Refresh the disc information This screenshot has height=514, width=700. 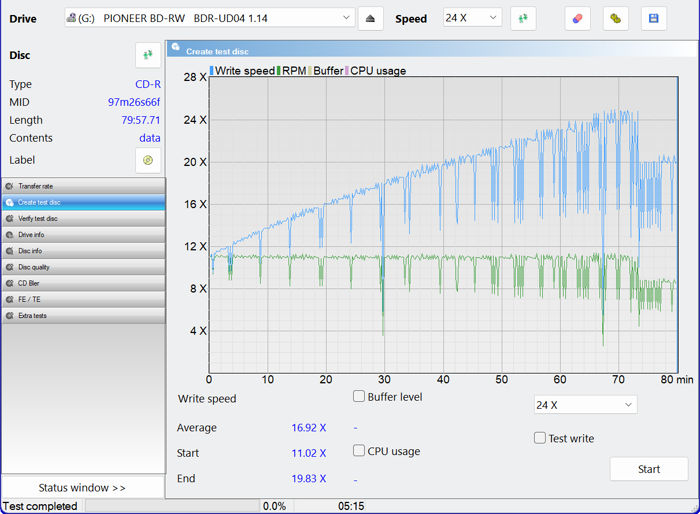[x=148, y=56]
